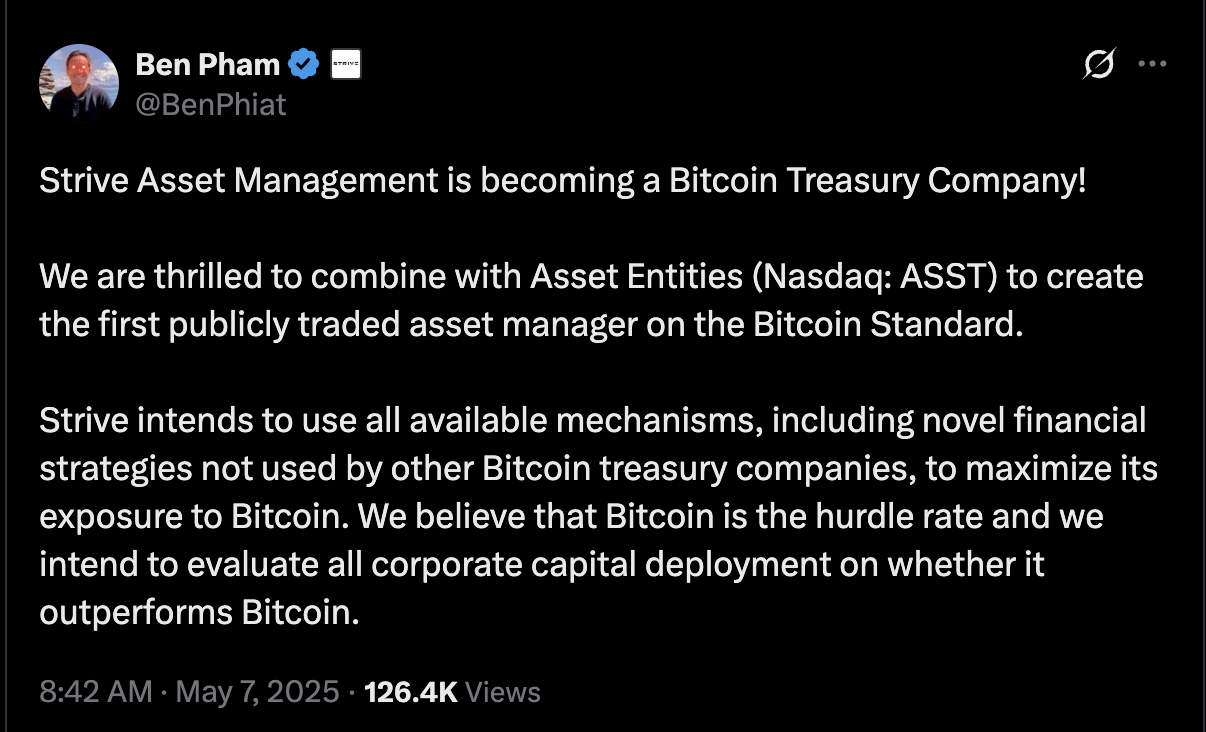Open Ben Pham's profile name link
The width and height of the screenshot is (1206, 732).
pos(206,63)
